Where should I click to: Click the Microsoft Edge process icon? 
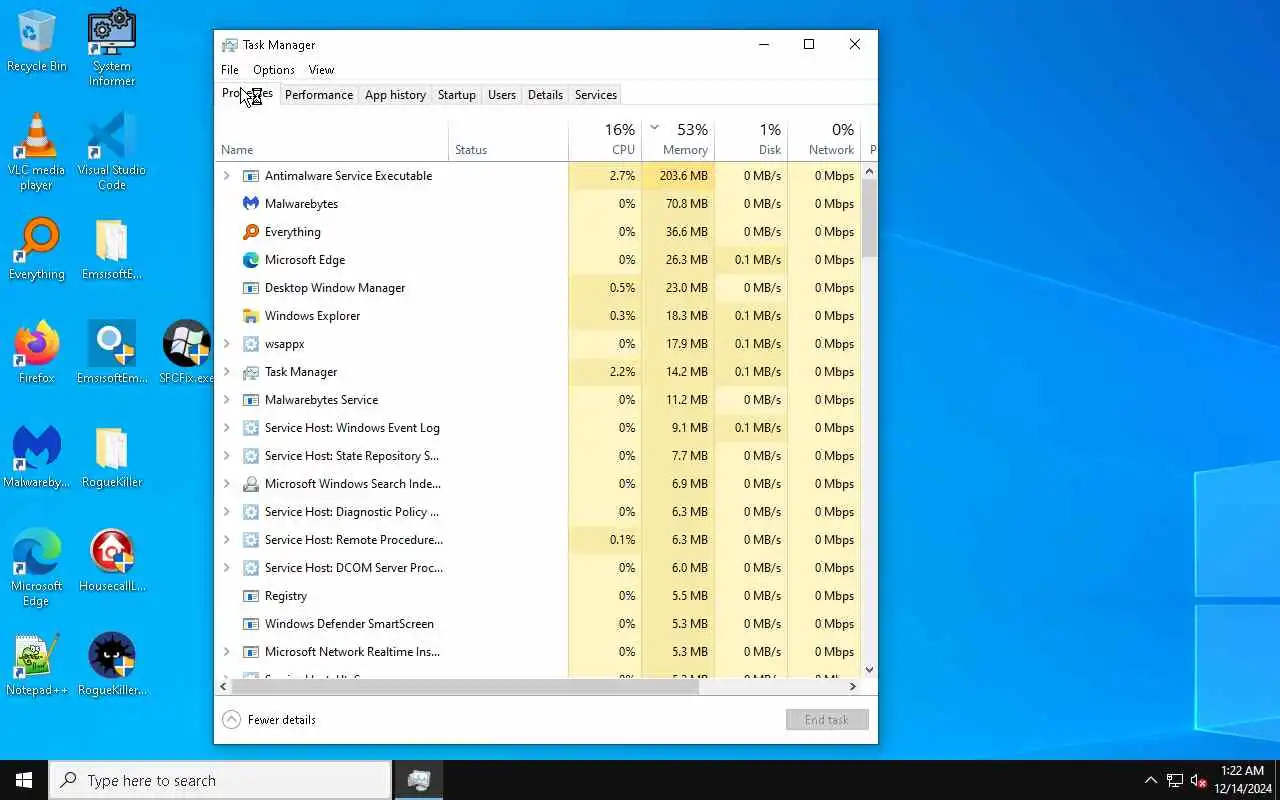(251, 259)
